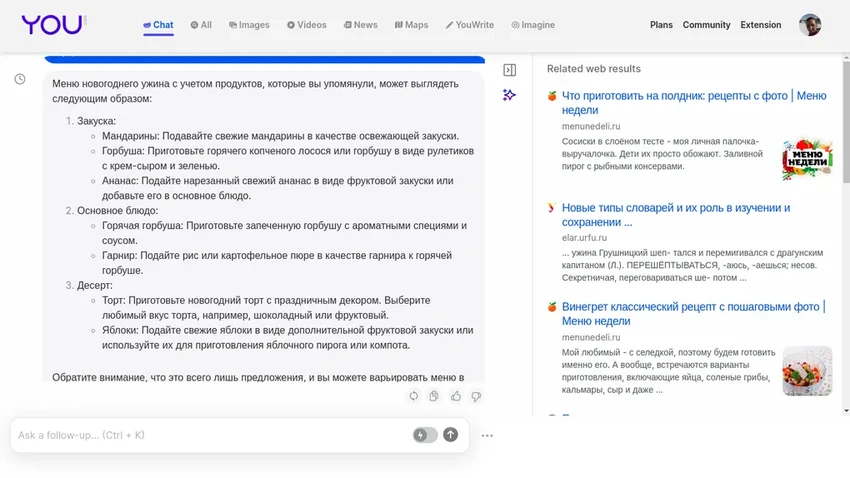Switch to the All tab
Screen dimensions: 850x478
(201, 25)
